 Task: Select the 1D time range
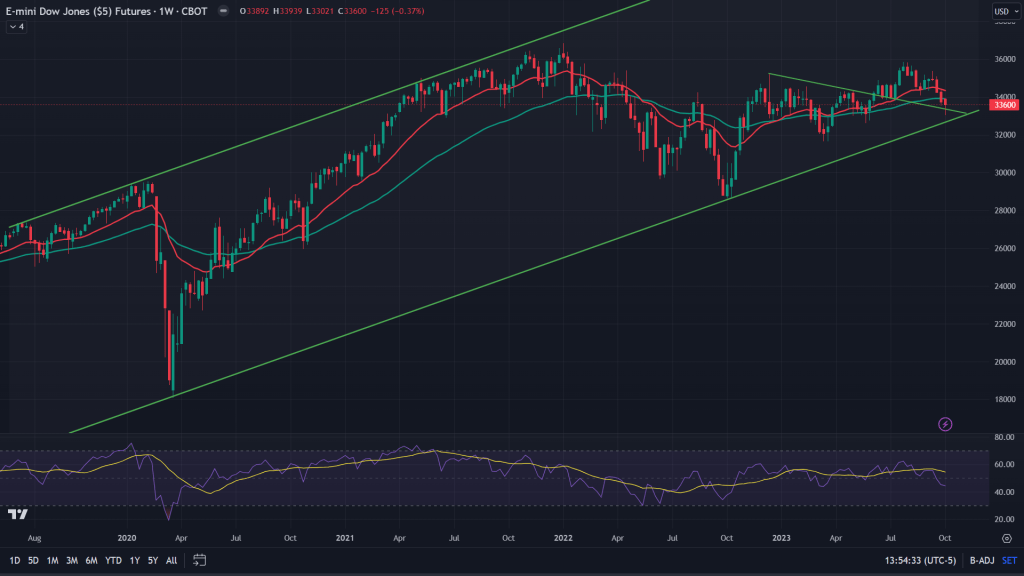click(15, 559)
